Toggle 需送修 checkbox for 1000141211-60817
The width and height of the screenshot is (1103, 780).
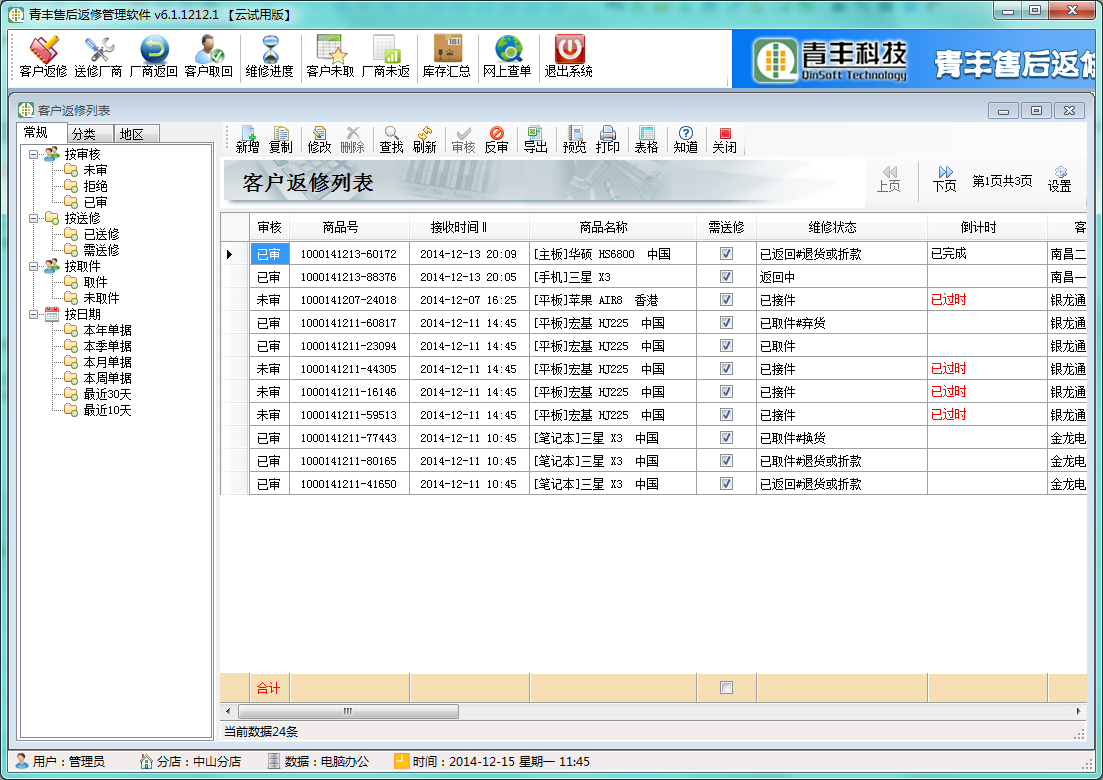727,323
